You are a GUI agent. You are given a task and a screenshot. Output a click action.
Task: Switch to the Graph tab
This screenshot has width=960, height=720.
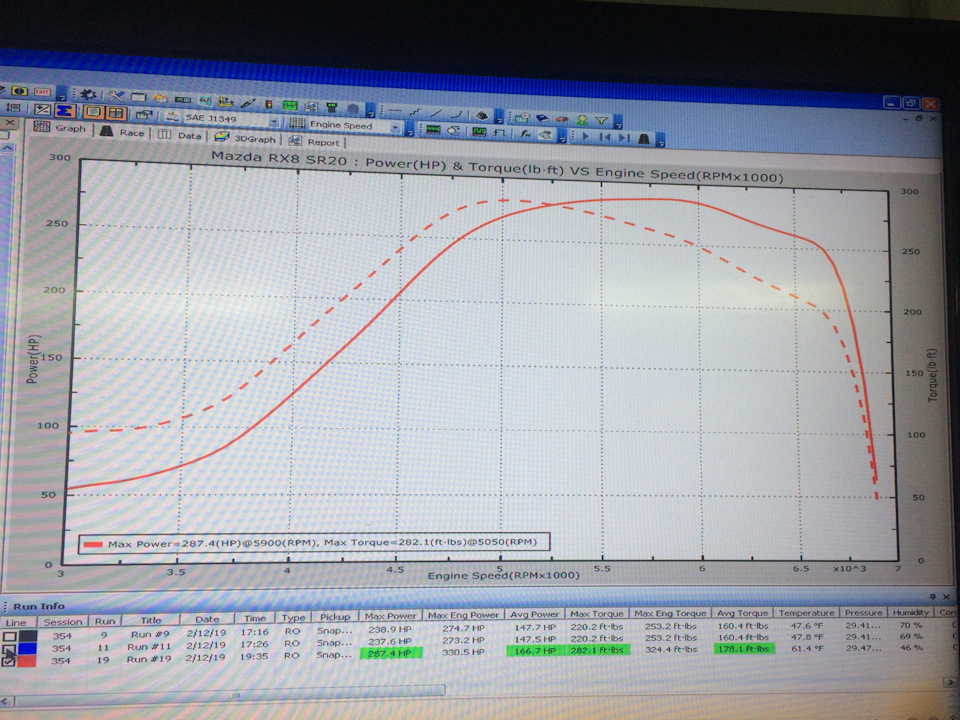(60, 127)
